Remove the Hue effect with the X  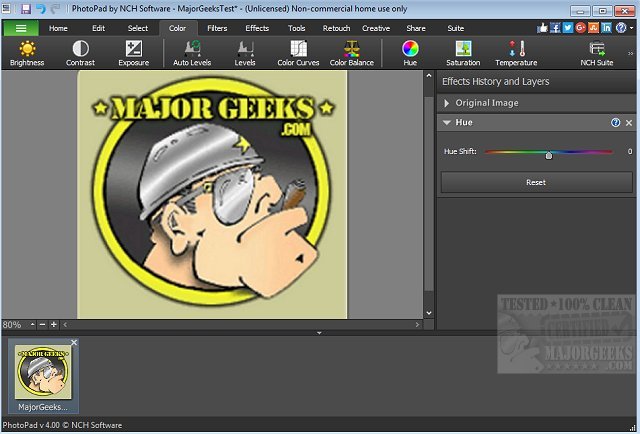[629, 122]
